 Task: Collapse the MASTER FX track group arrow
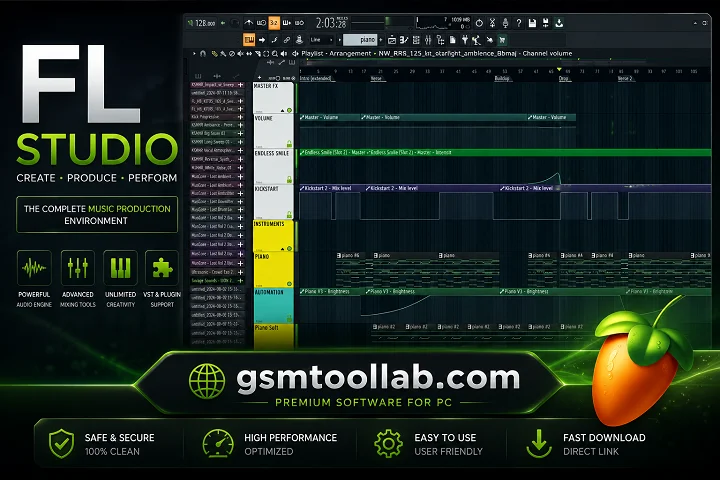(x=282, y=110)
